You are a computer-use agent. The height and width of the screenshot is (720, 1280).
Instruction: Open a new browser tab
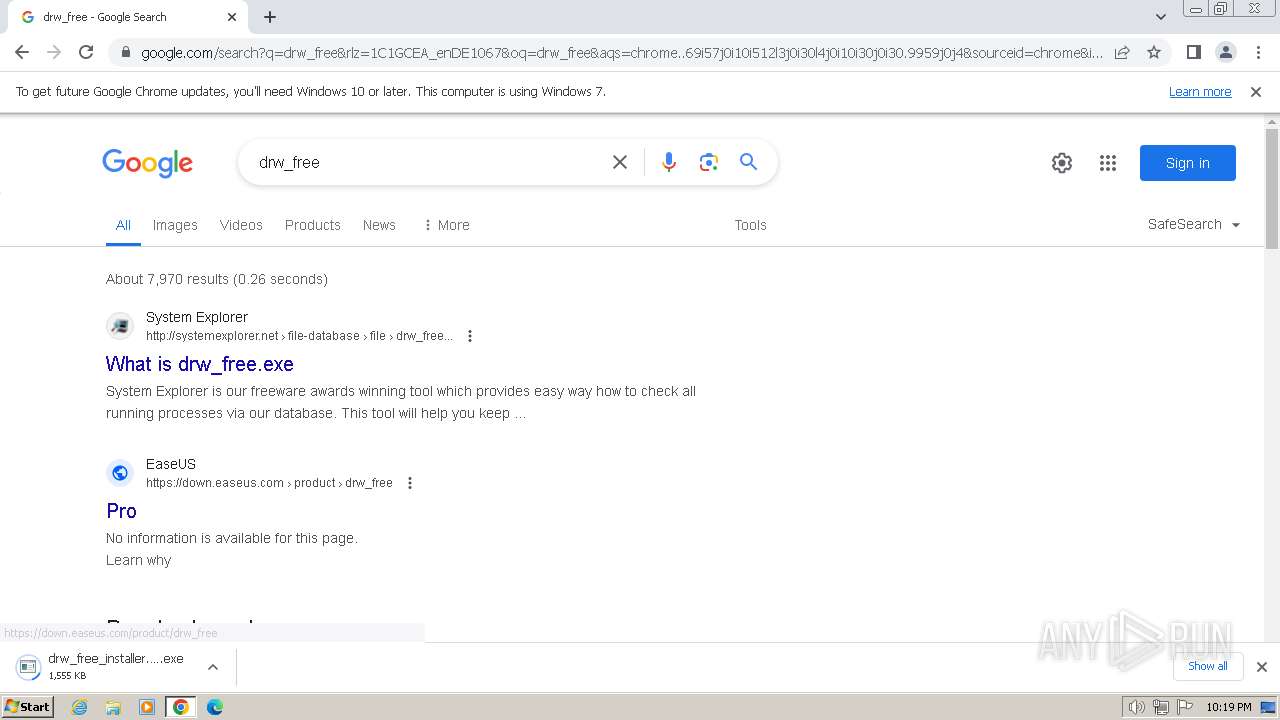(x=270, y=17)
